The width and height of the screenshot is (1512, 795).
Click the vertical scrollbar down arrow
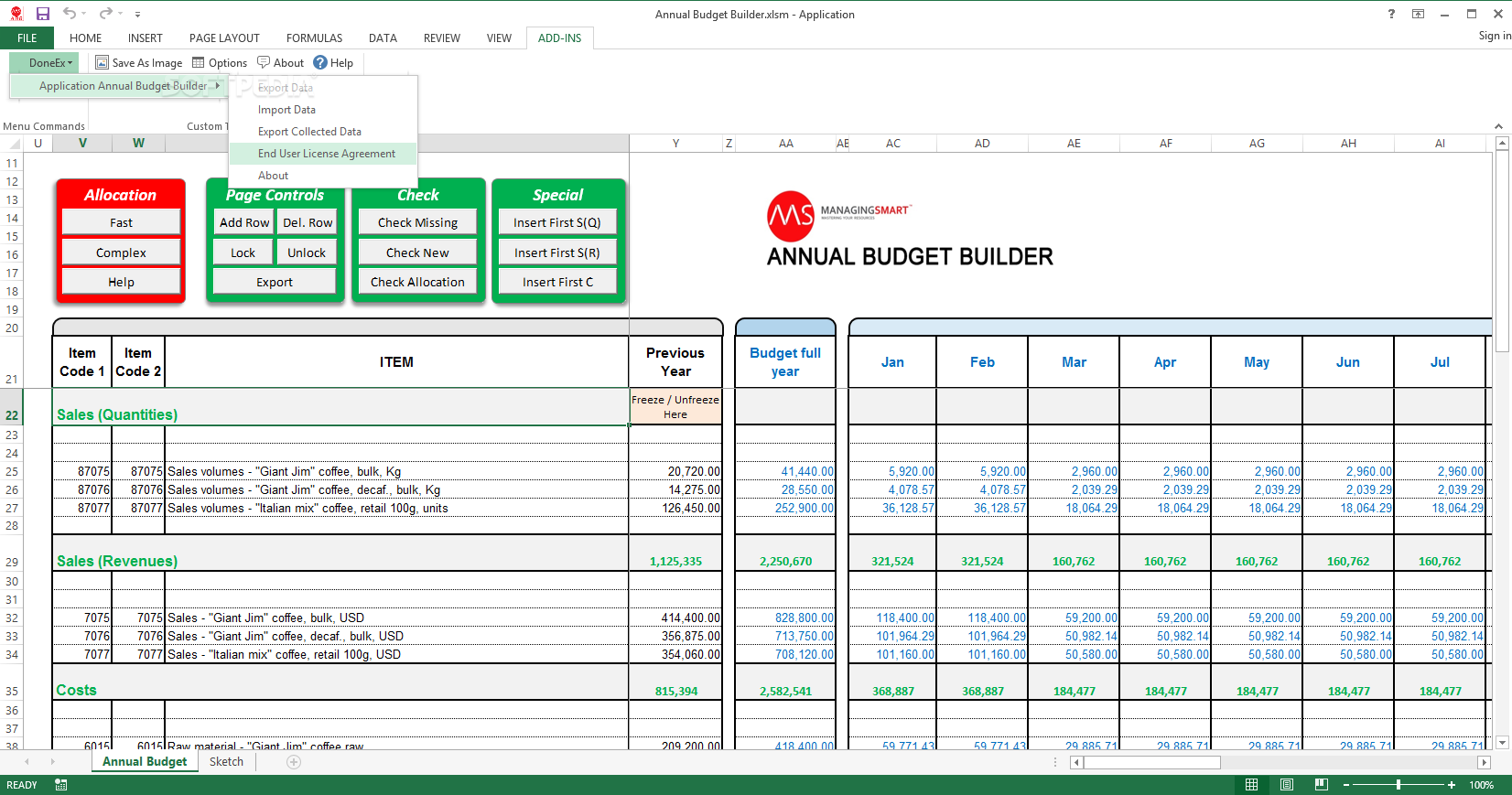click(1501, 743)
